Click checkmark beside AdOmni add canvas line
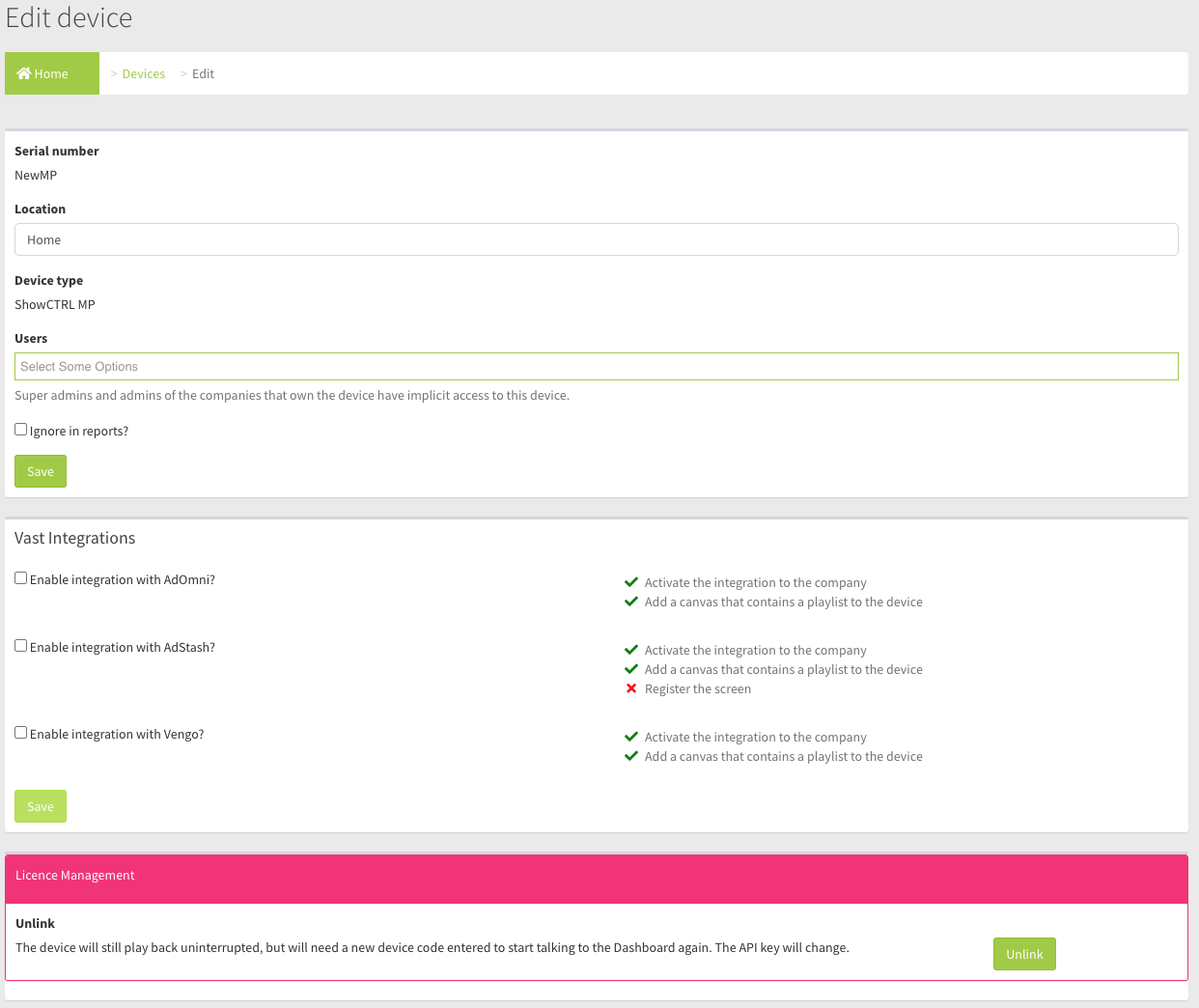Image resolution: width=1199 pixels, height=1008 pixels. coord(631,602)
